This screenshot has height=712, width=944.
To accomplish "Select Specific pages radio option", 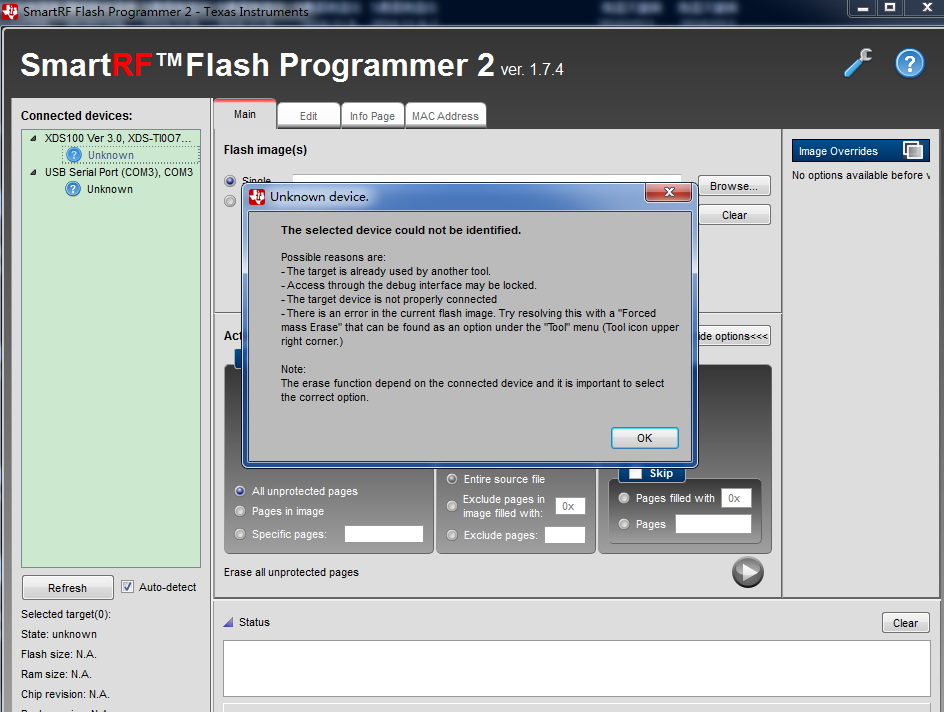I will (240, 534).
